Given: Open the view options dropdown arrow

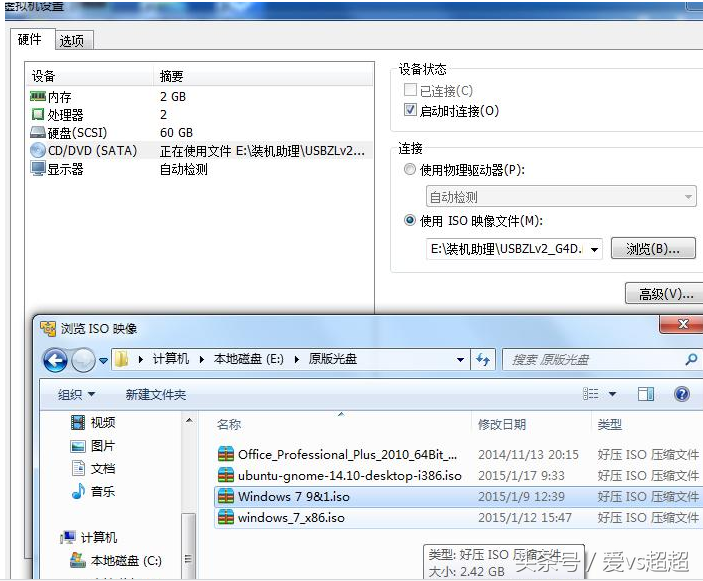Looking at the screenshot, I should pos(612,394).
